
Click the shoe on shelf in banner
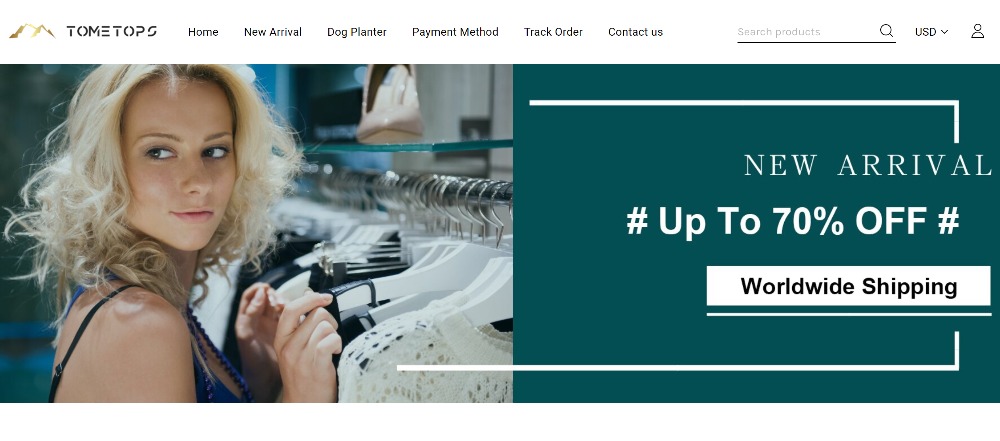pos(390,103)
